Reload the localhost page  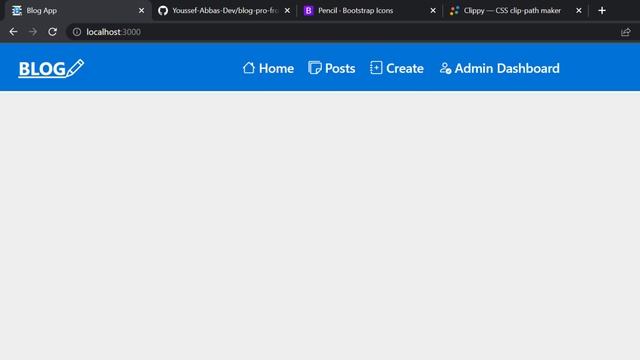tap(53, 32)
